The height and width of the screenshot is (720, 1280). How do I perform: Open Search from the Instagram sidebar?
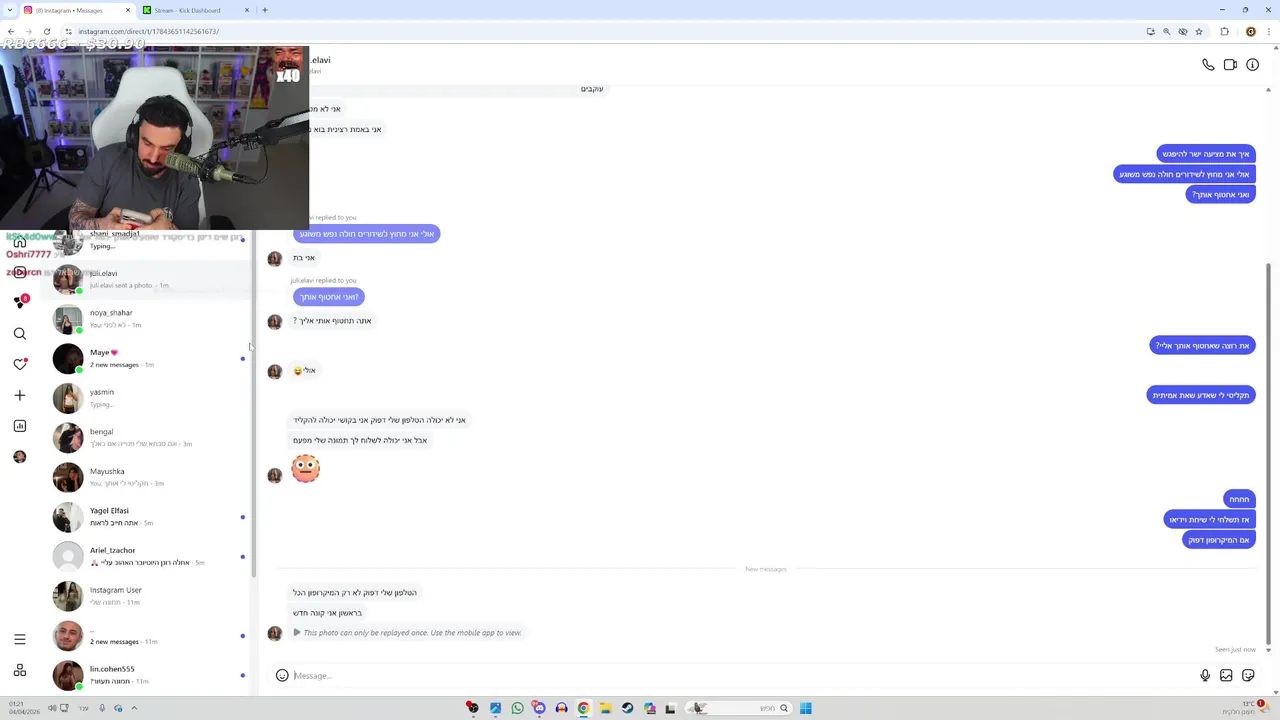coord(19,334)
